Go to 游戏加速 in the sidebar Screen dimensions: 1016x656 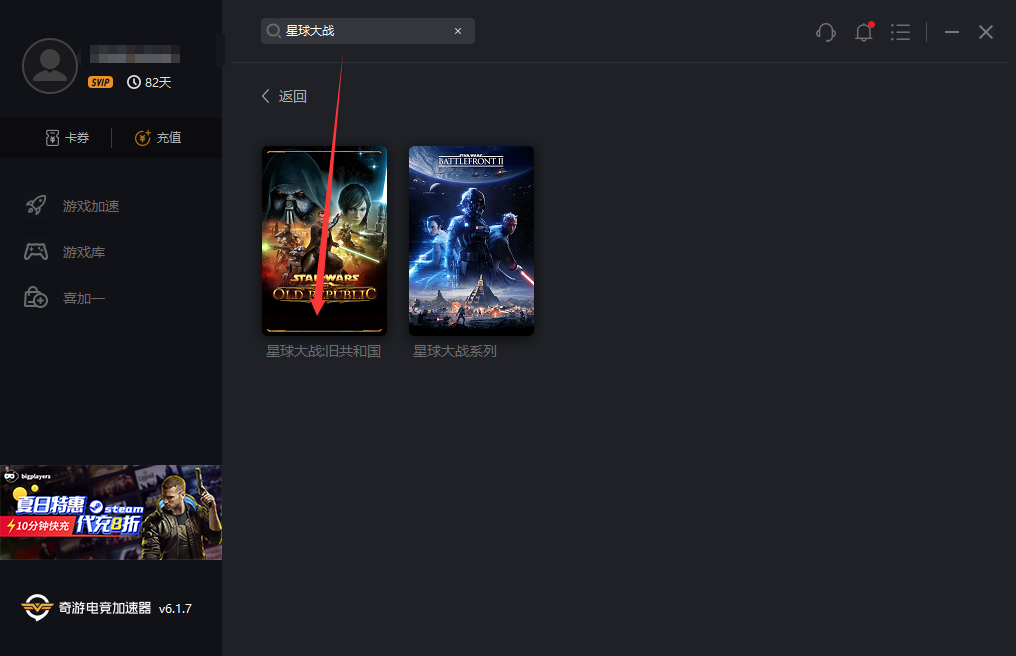tap(90, 206)
